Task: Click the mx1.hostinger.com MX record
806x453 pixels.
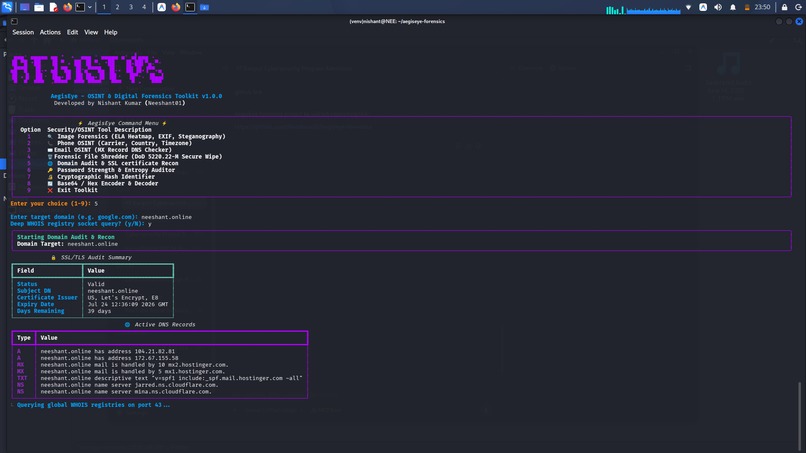Action: [133, 371]
